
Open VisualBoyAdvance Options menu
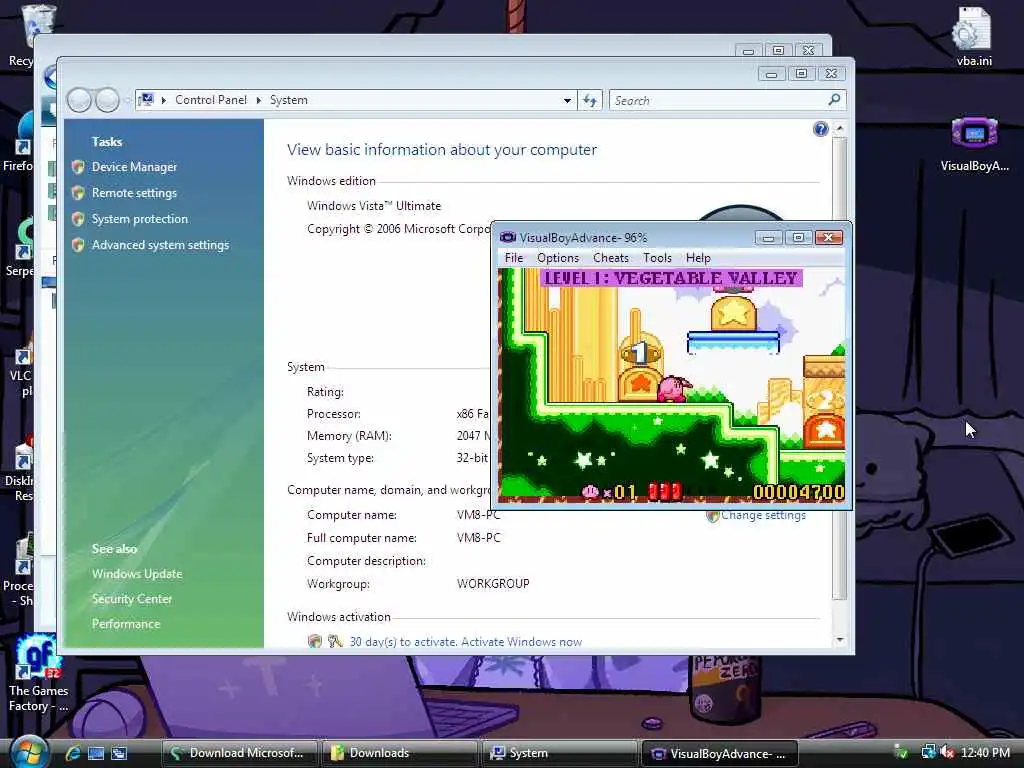click(x=558, y=258)
